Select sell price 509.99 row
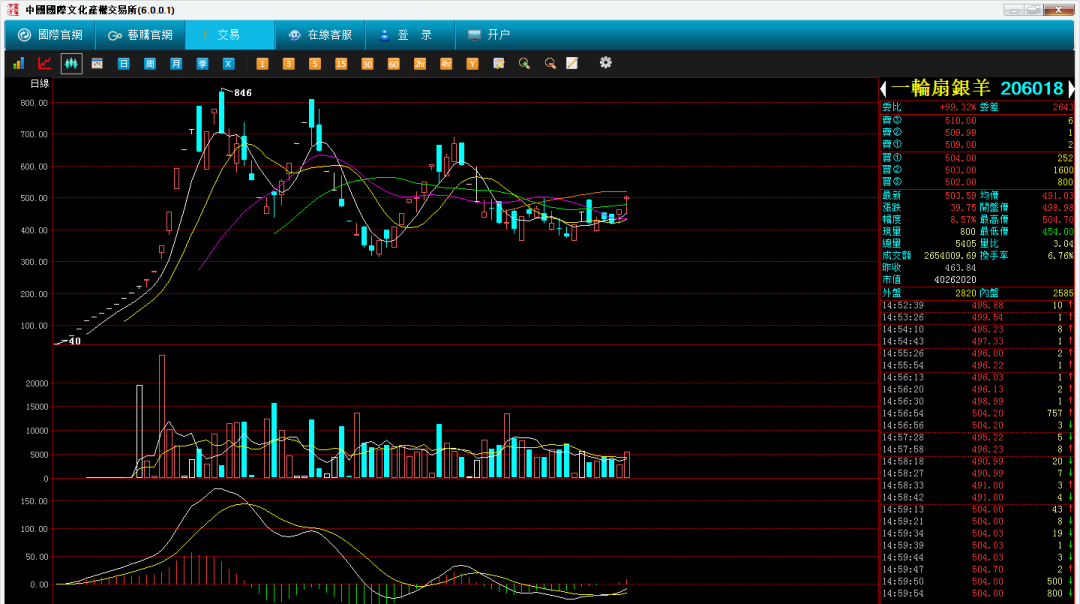1080x604 pixels. tap(977, 132)
